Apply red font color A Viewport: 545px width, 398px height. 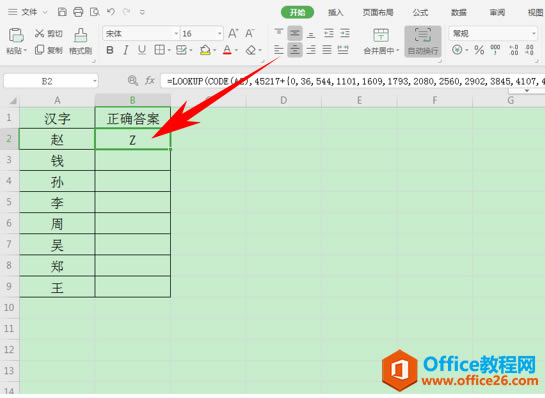(x=227, y=50)
